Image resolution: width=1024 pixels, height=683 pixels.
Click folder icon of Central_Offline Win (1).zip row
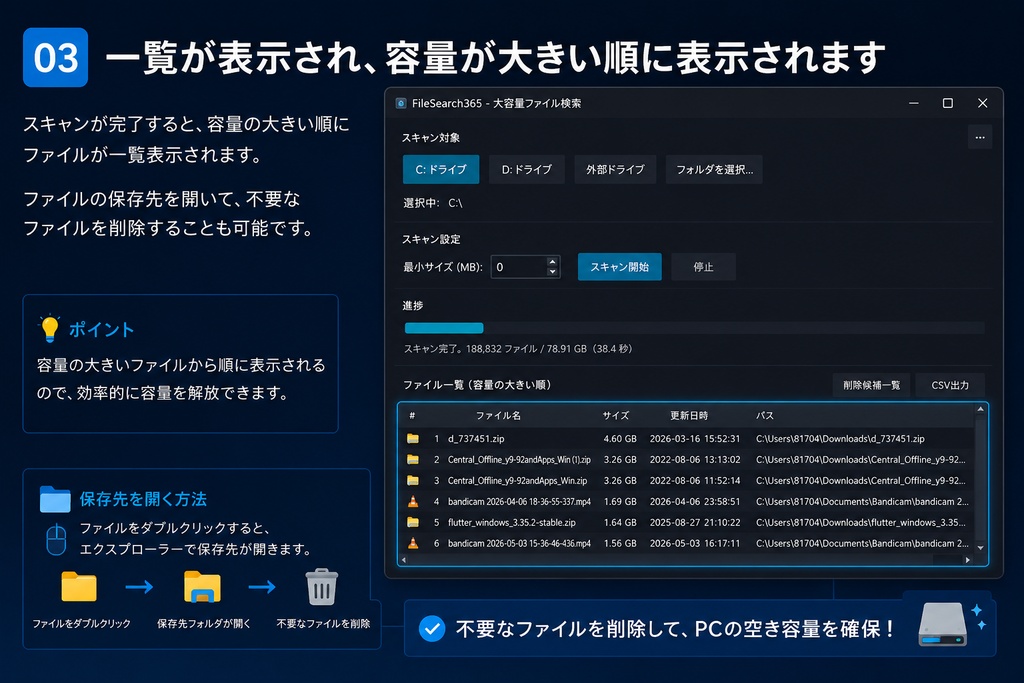[x=413, y=460]
